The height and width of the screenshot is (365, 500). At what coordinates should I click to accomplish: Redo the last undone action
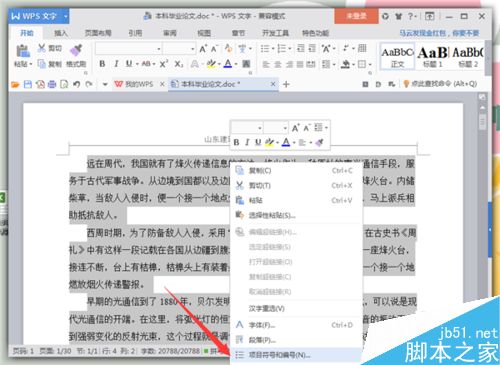[x=89, y=84]
